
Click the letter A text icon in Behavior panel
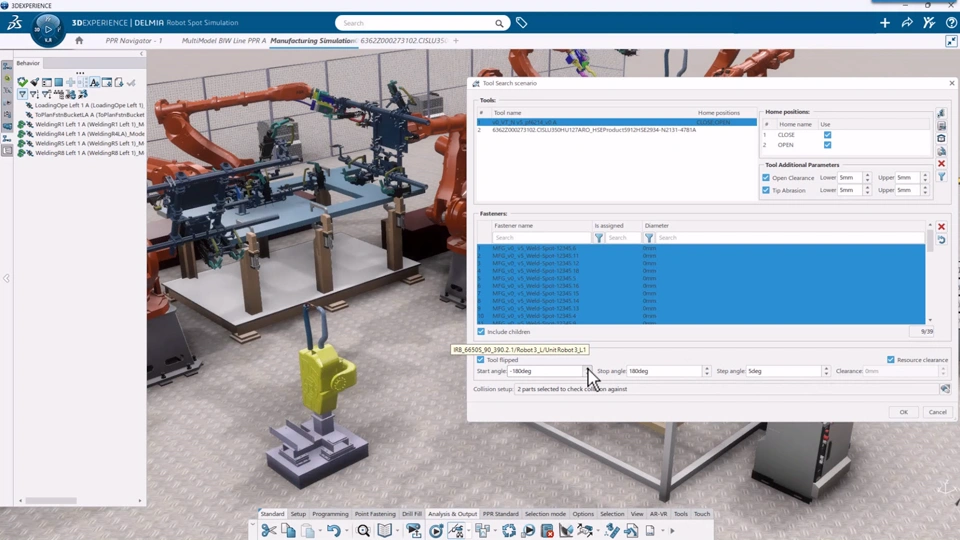pos(94,82)
